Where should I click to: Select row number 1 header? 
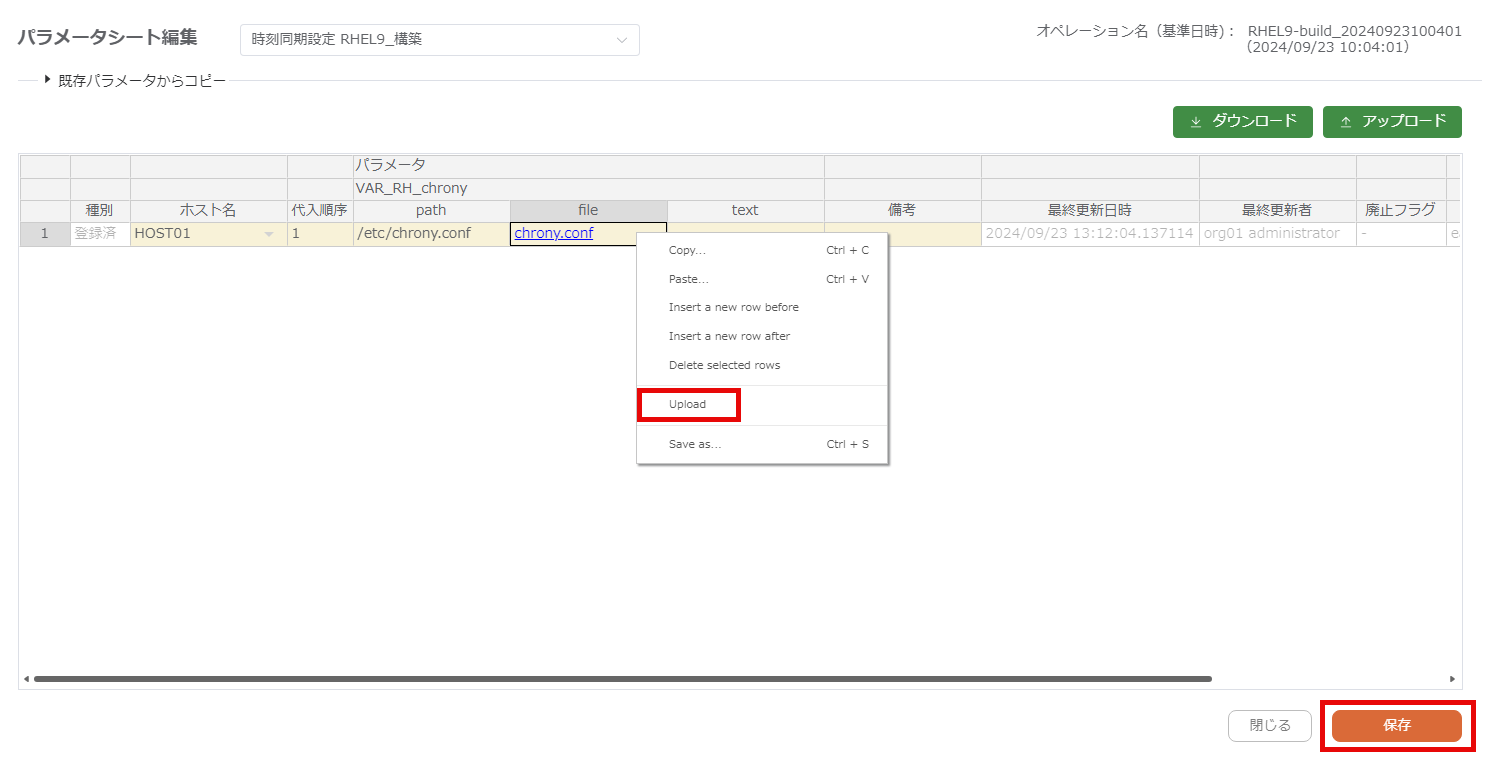point(44,233)
